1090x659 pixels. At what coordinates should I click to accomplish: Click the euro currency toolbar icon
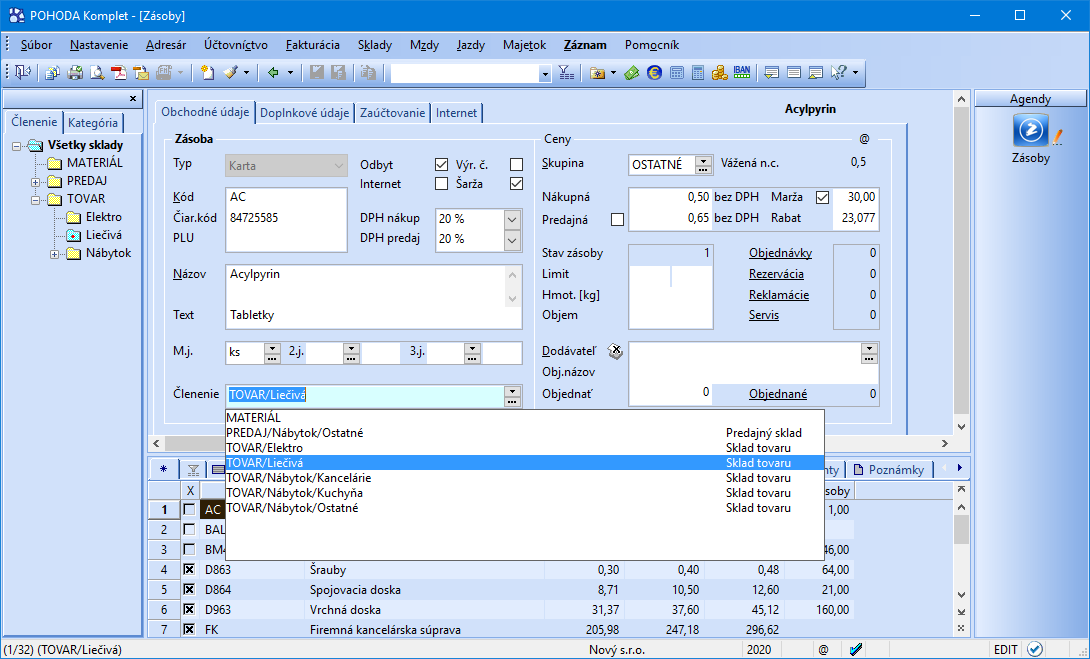654,73
